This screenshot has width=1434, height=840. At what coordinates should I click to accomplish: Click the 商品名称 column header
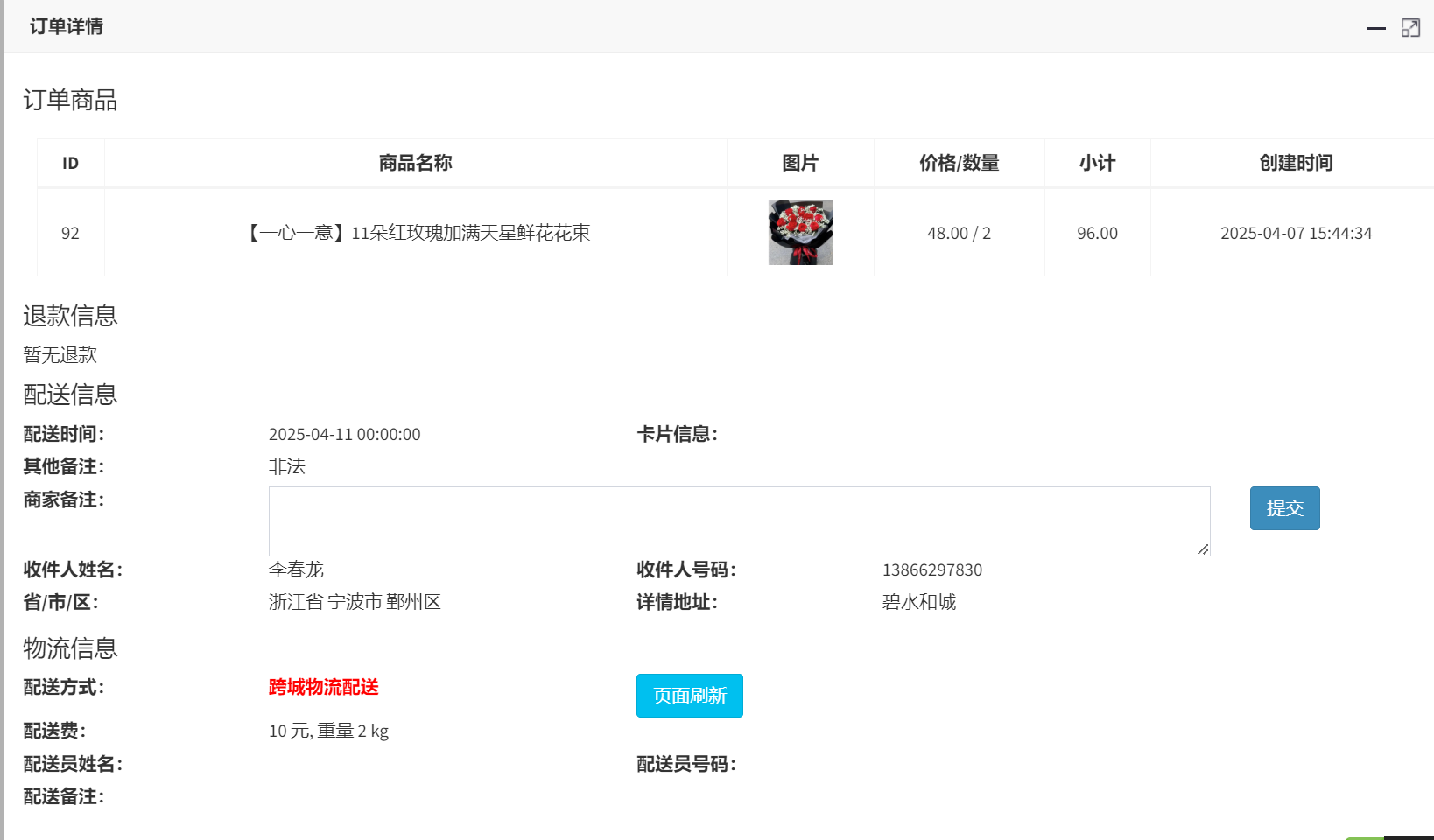coord(415,163)
